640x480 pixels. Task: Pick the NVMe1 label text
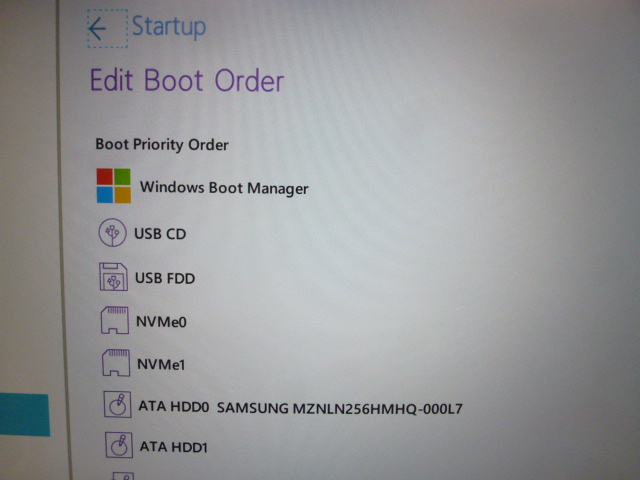click(x=161, y=365)
